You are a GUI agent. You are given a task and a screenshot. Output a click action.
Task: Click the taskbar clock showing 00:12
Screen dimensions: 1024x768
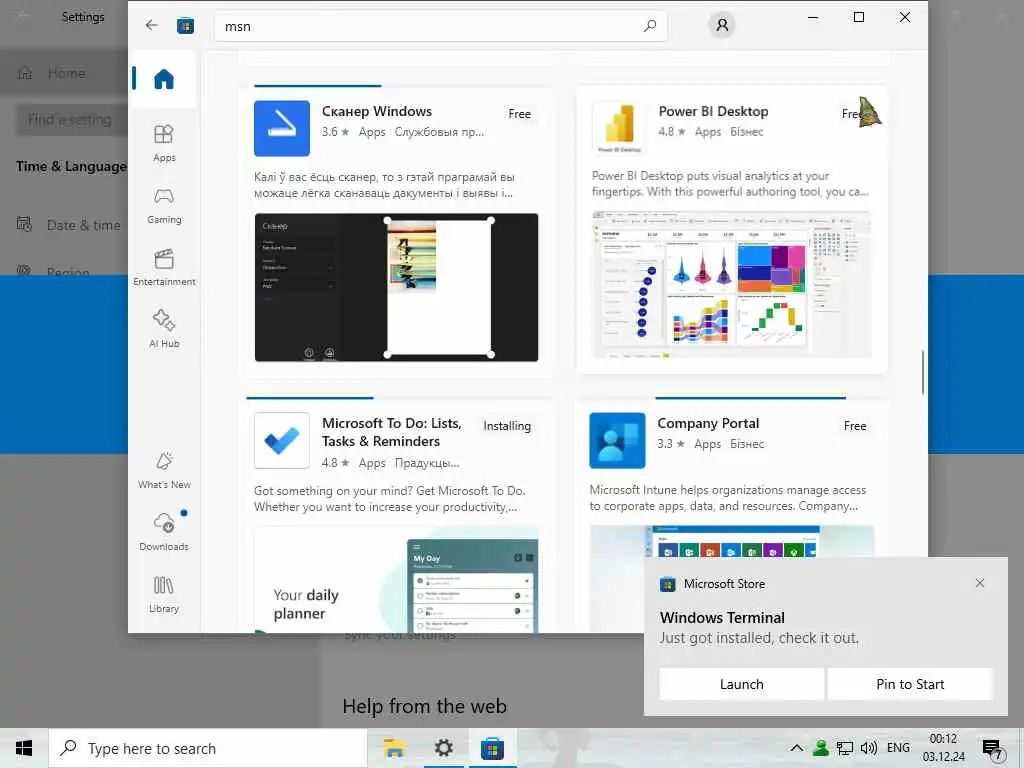point(943,748)
